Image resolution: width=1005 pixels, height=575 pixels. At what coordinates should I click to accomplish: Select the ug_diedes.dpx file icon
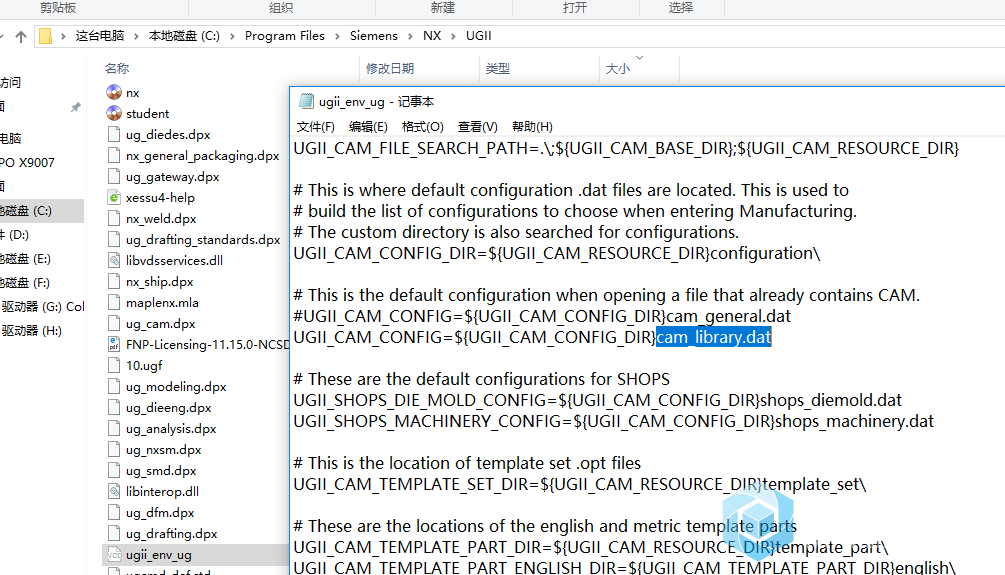(x=114, y=135)
